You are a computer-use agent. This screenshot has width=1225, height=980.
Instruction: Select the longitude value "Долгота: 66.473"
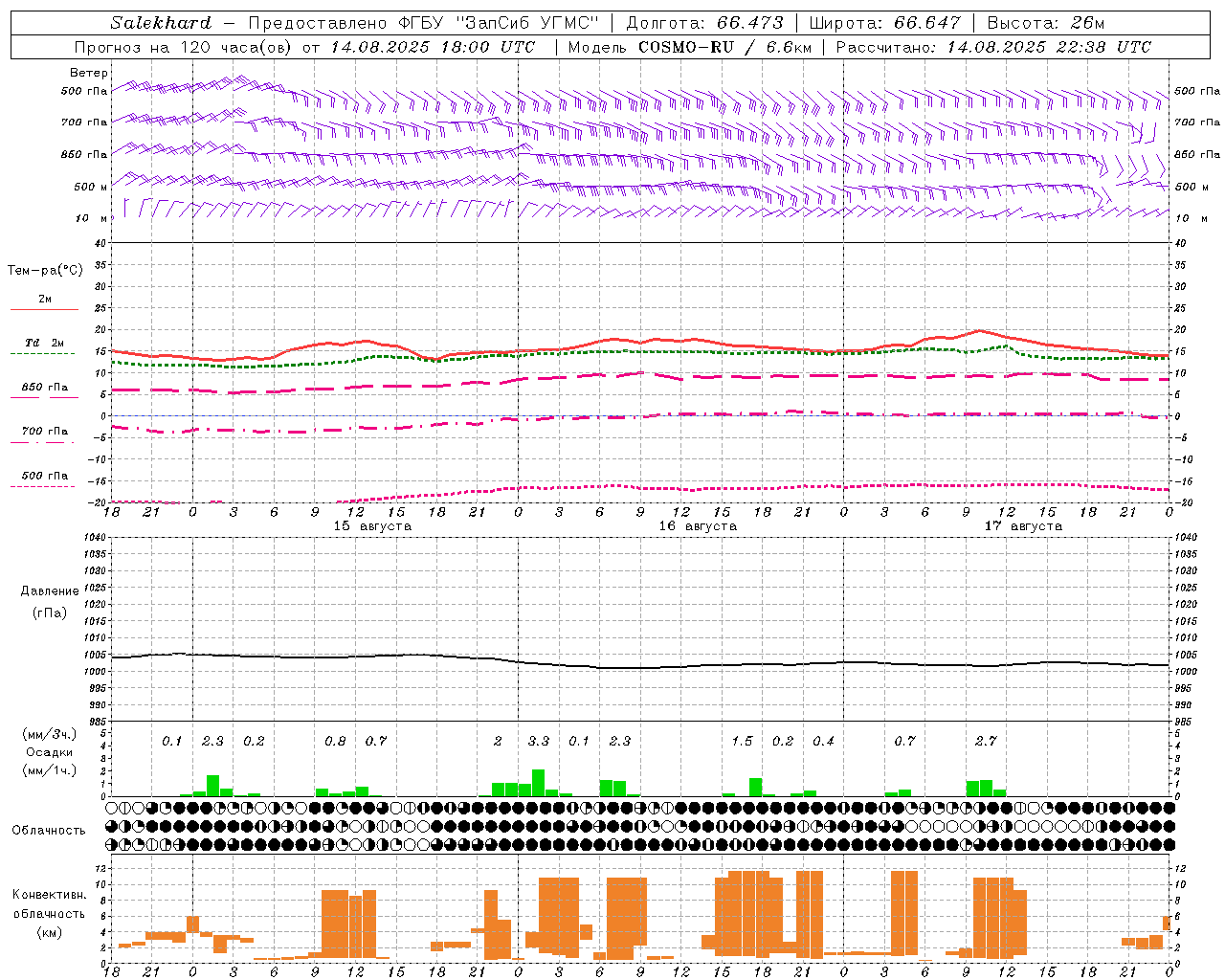(x=704, y=23)
